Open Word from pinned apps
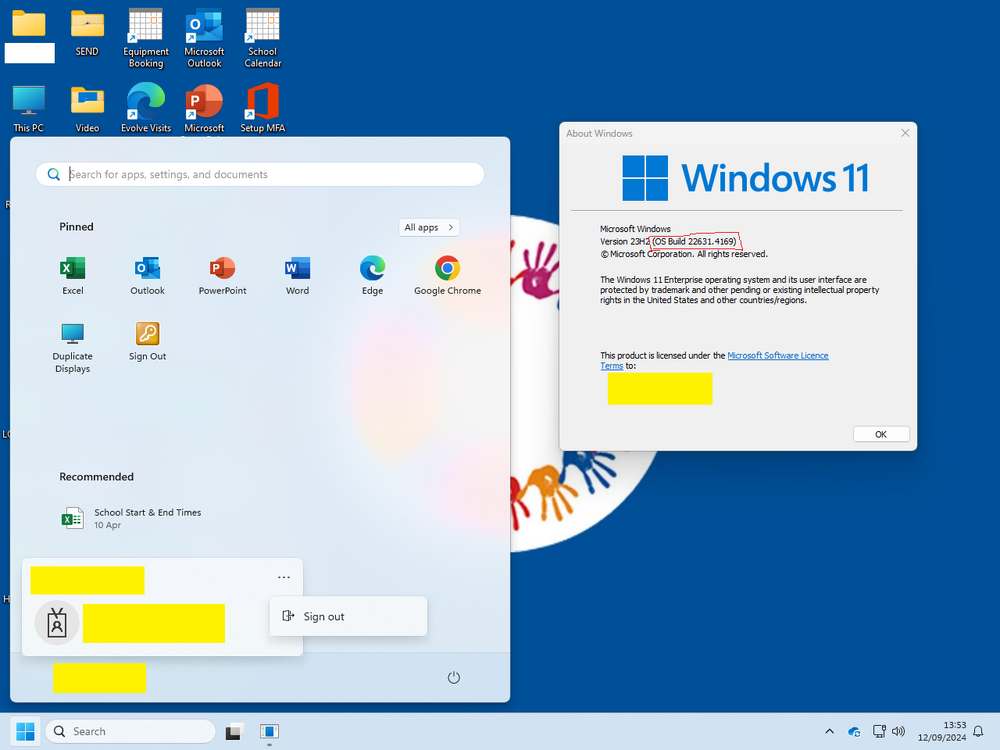This screenshot has width=1000, height=750. (297, 276)
